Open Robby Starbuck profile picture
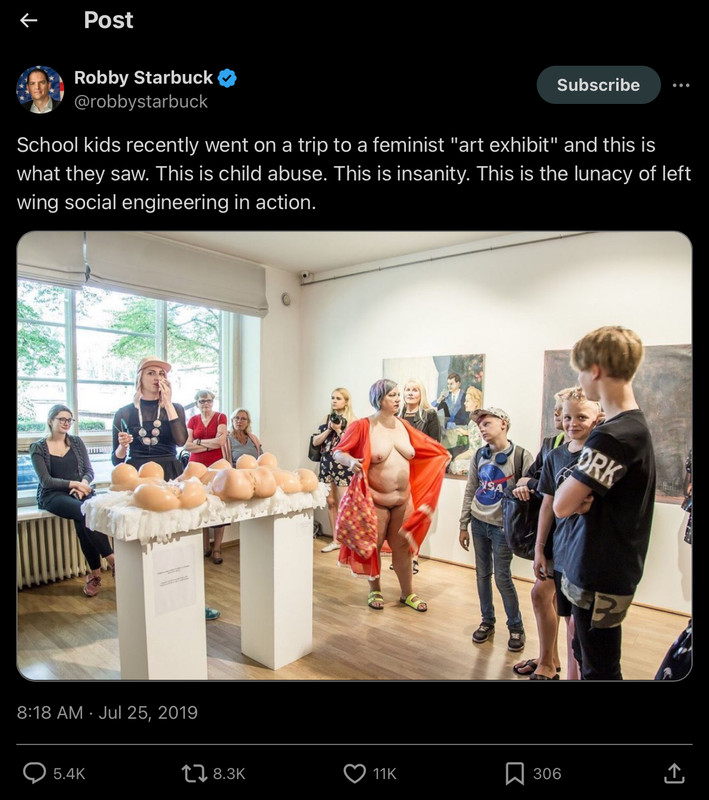 [40, 89]
